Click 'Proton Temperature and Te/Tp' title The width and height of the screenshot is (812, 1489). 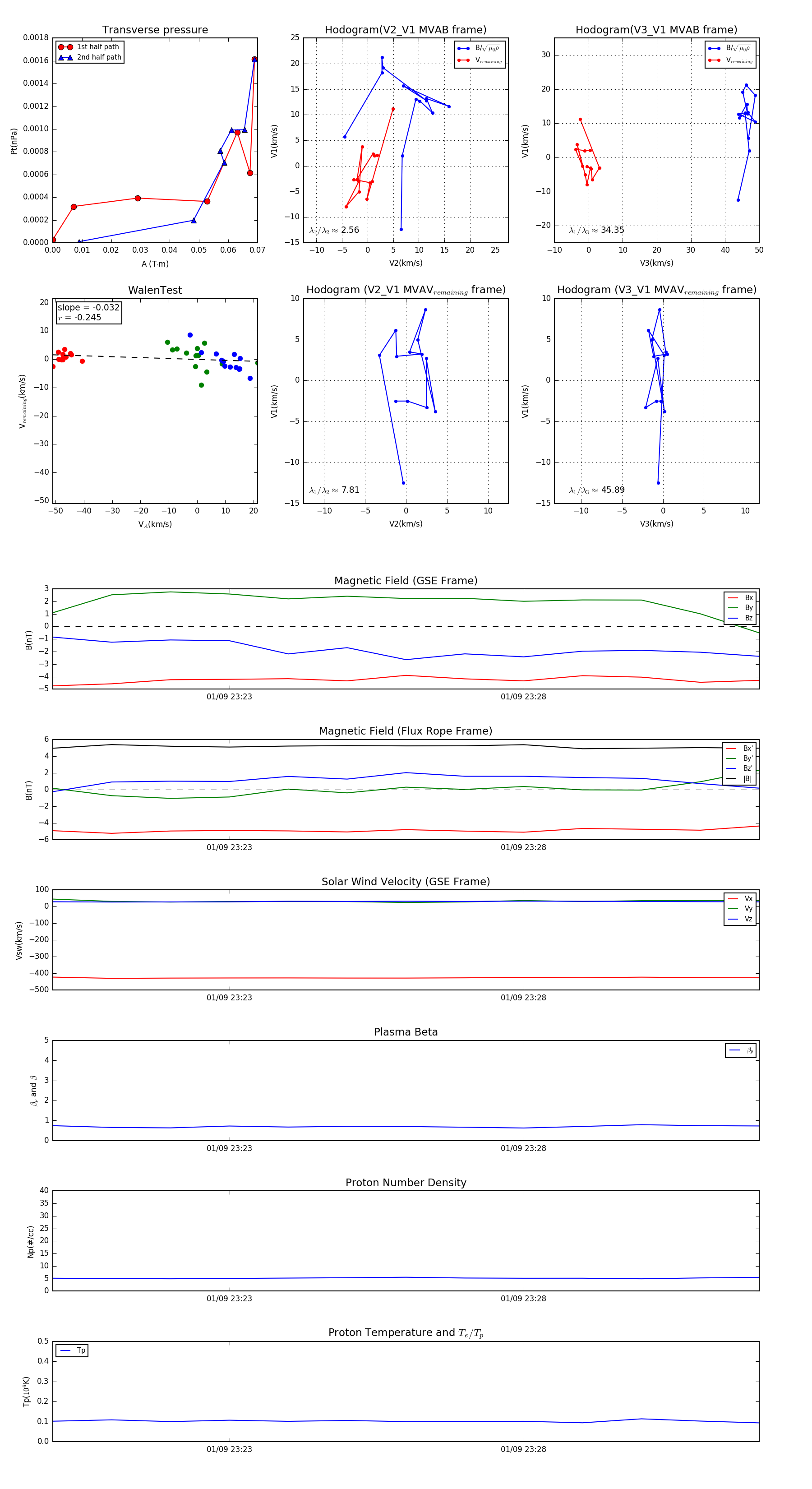point(406,1332)
